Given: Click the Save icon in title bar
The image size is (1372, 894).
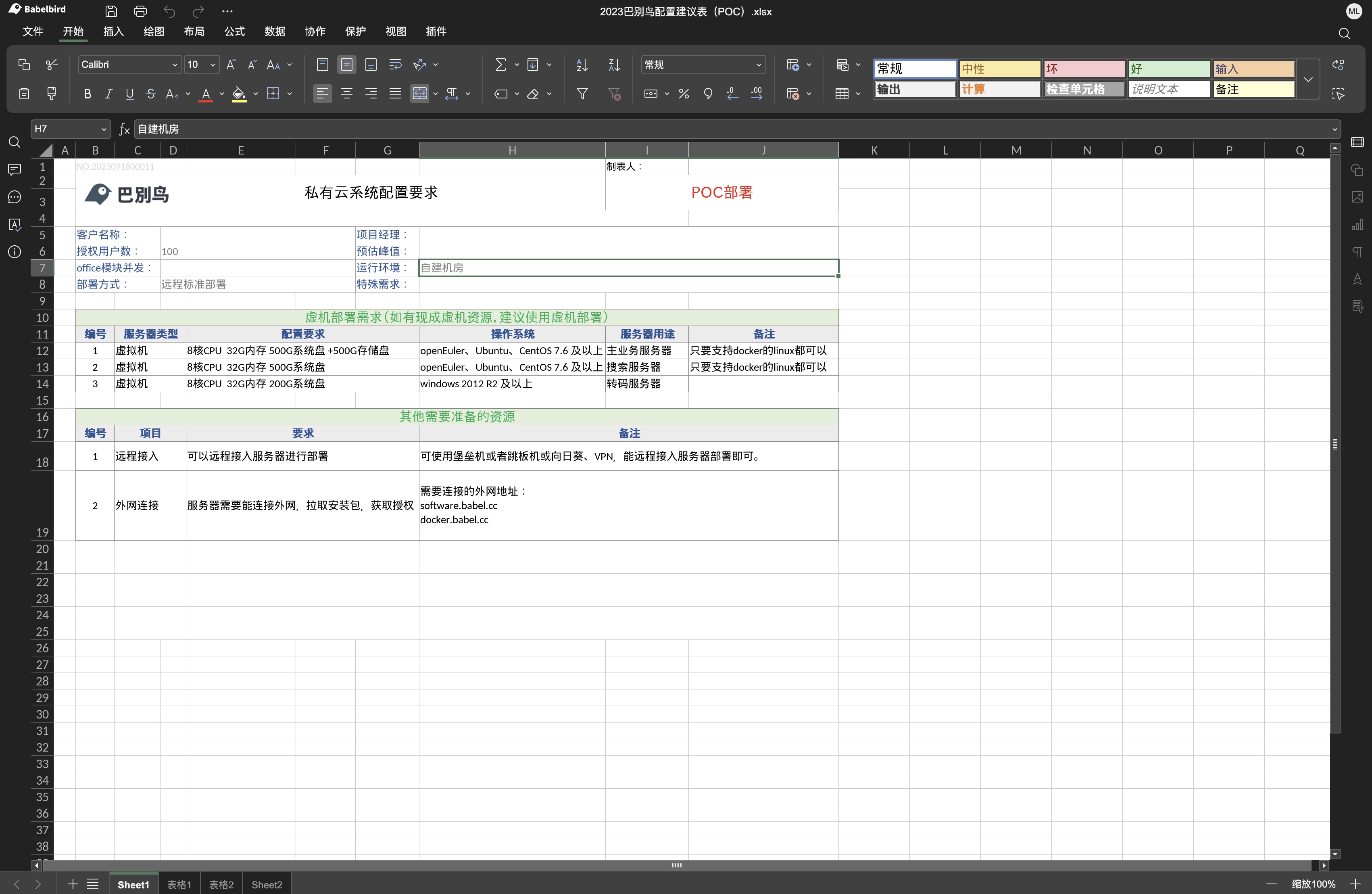Looking at the screenshot, I should 111,11.
